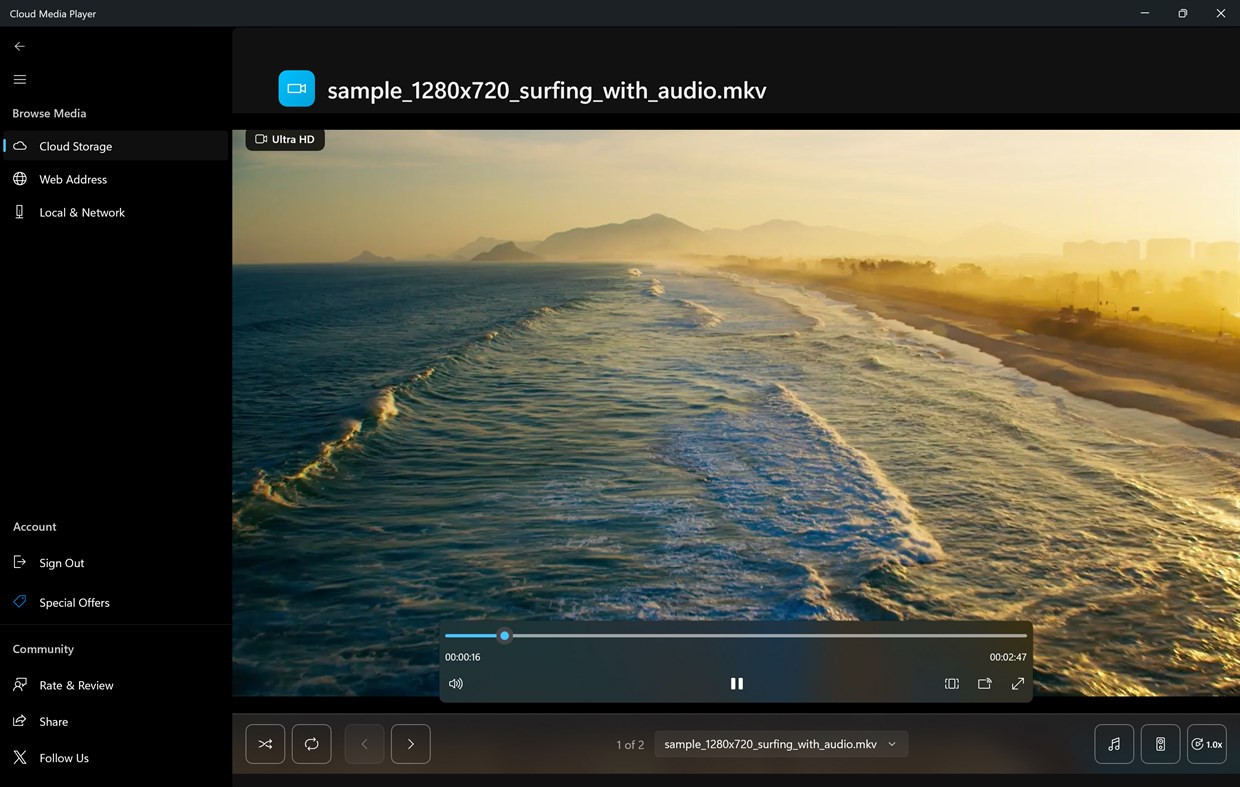
Task: Sign Out of the account
Action: click(x=59, y=562)
